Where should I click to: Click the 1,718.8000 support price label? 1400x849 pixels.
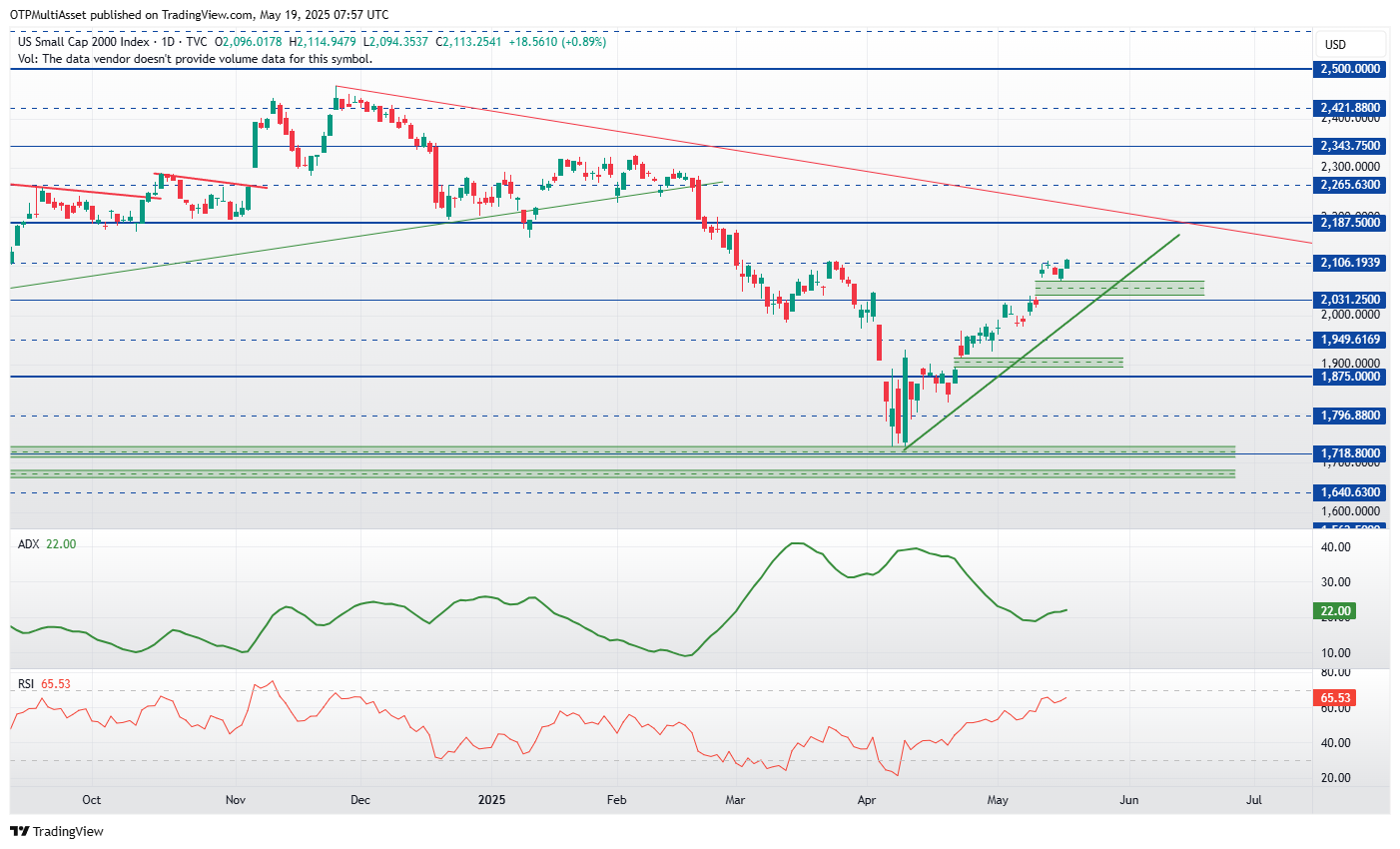pos(1350,453)
